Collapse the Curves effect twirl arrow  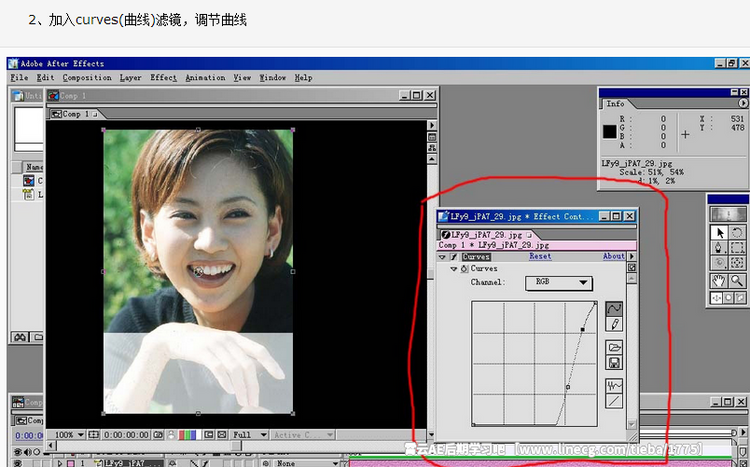[x=442, y=257]
